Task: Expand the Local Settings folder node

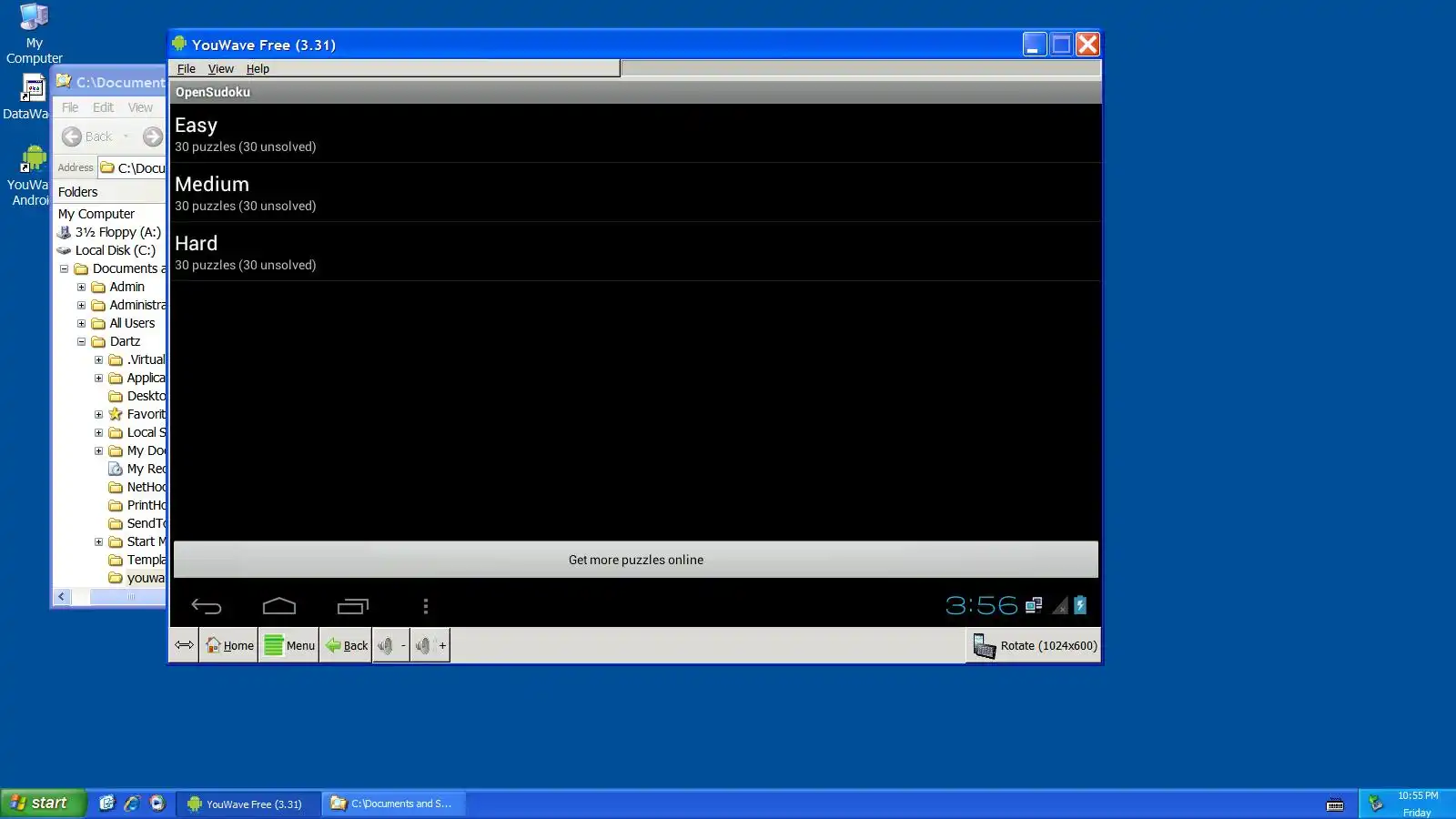Action: coord(98,432)
